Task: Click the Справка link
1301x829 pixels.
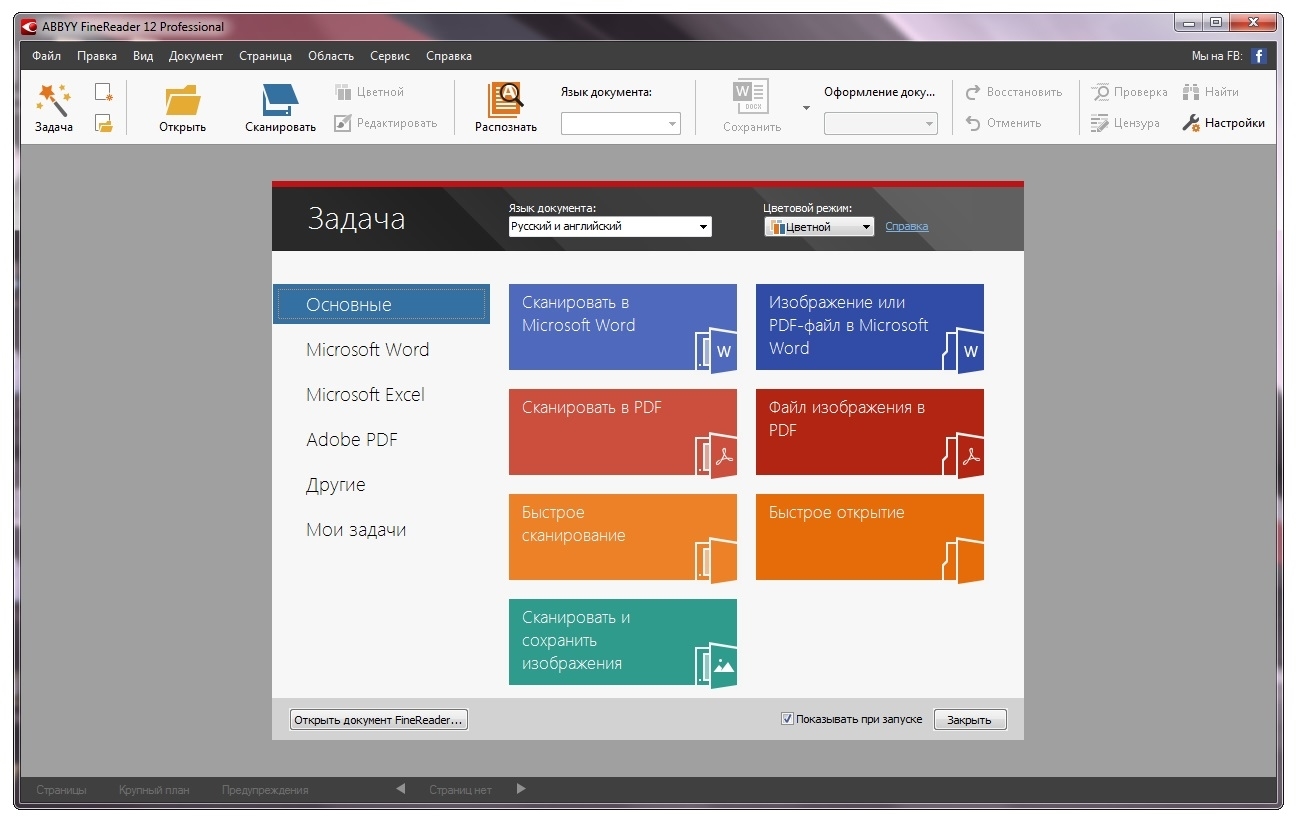Action: coord(906,227)
